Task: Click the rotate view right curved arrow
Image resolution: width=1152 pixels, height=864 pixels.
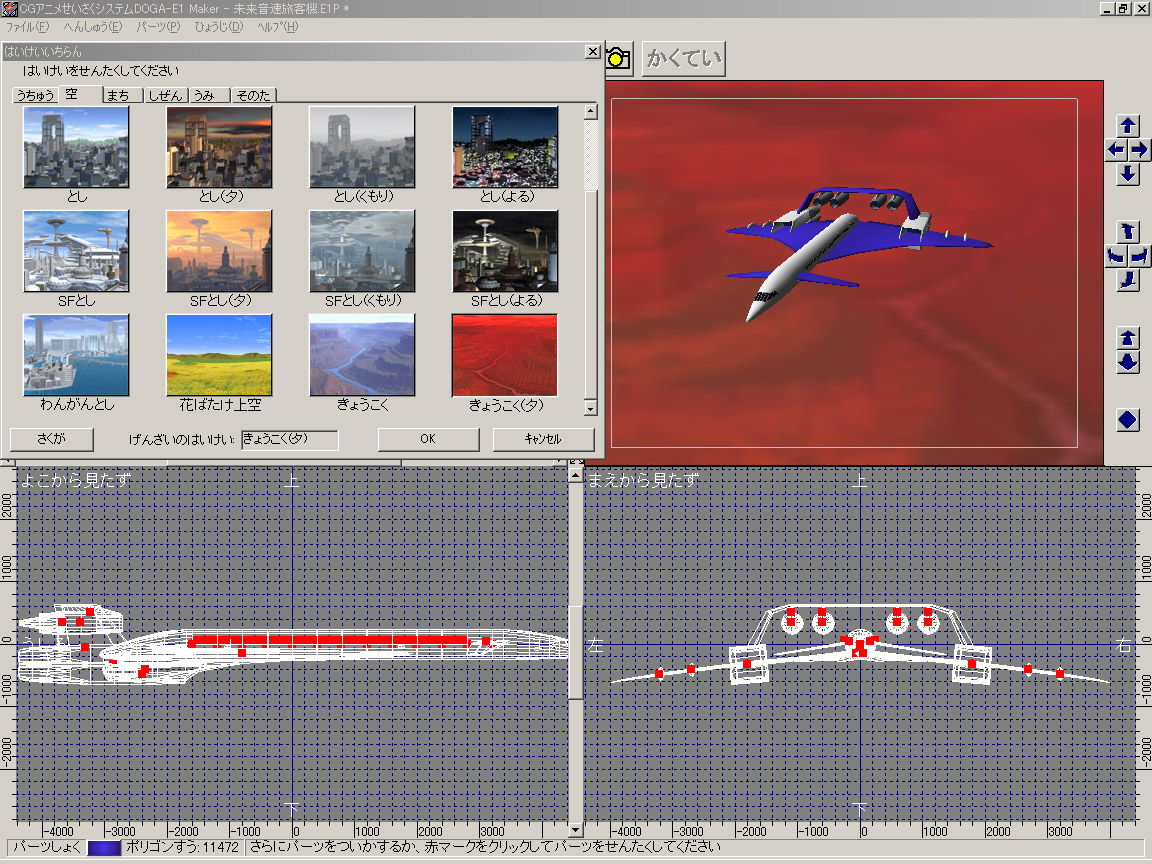Action: [x=1140, y=256]
